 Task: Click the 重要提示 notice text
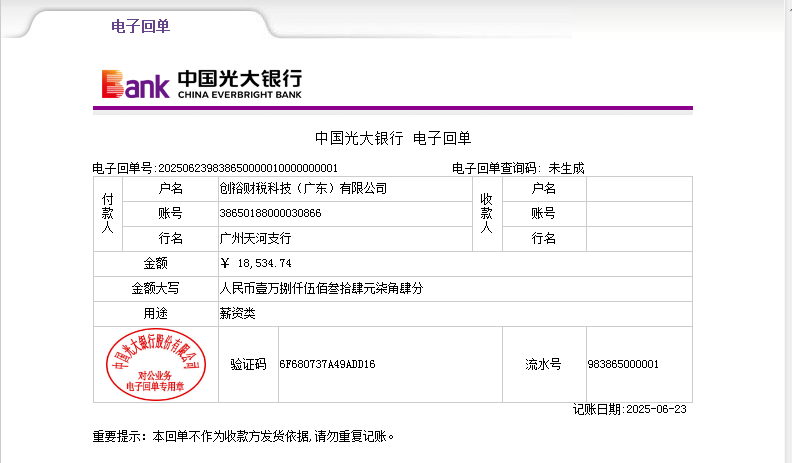click(243, 436)
